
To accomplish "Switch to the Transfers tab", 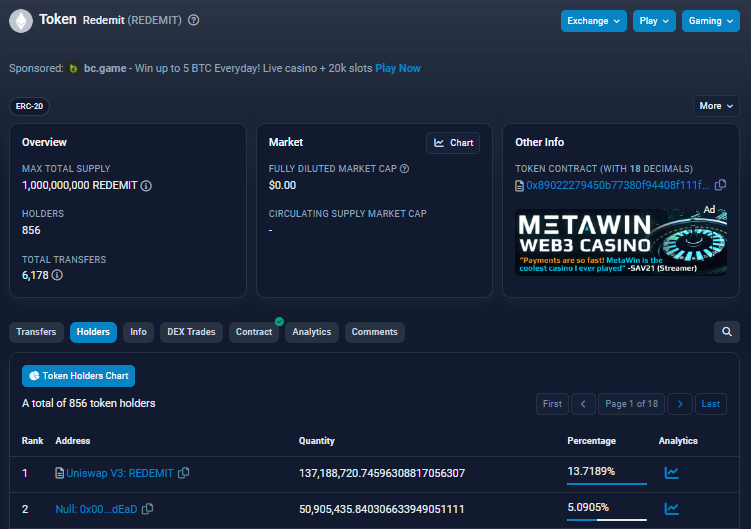I will pyautogui.click(x=36, y=332).
